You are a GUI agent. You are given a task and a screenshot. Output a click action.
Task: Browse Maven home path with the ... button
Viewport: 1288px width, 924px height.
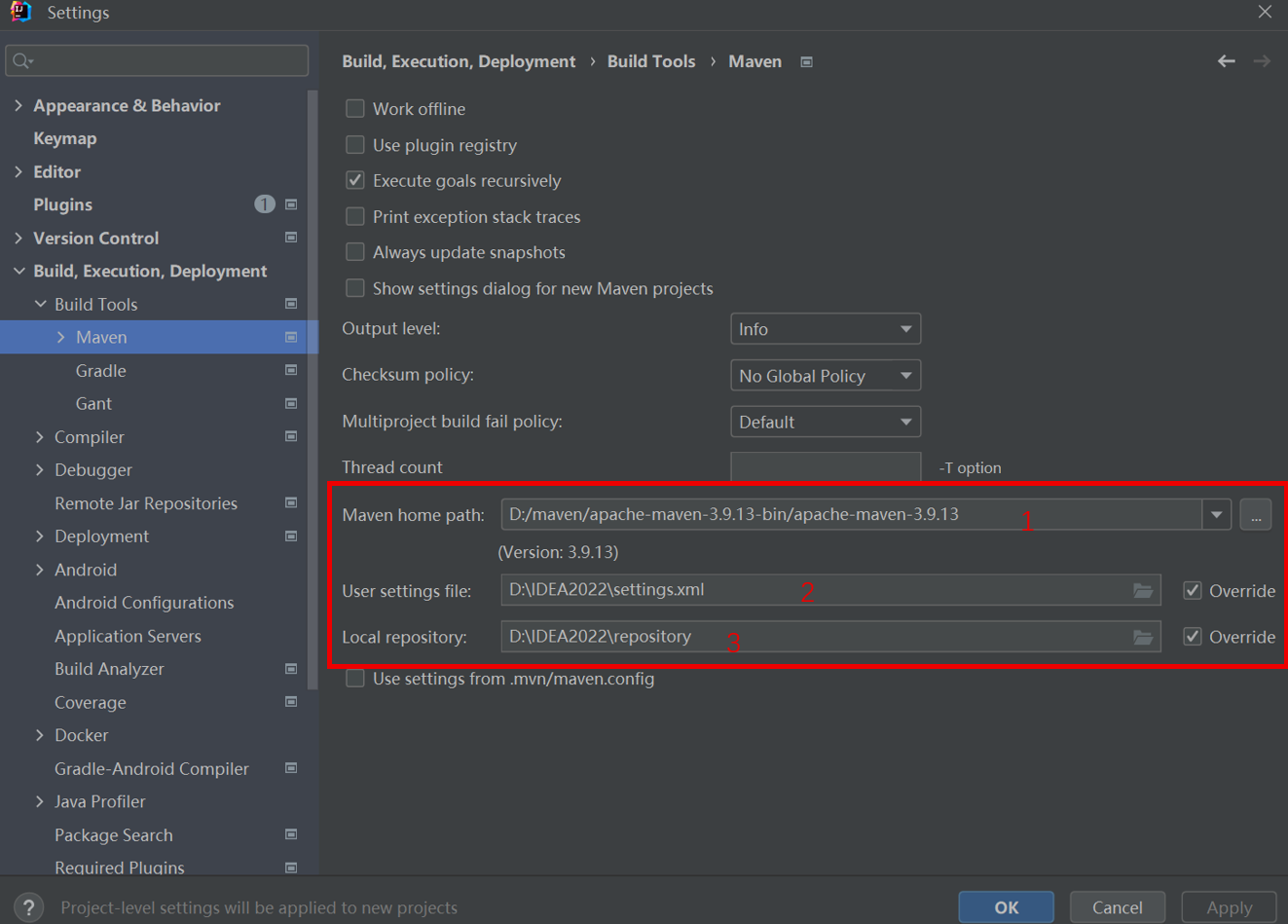(1256, 514)
